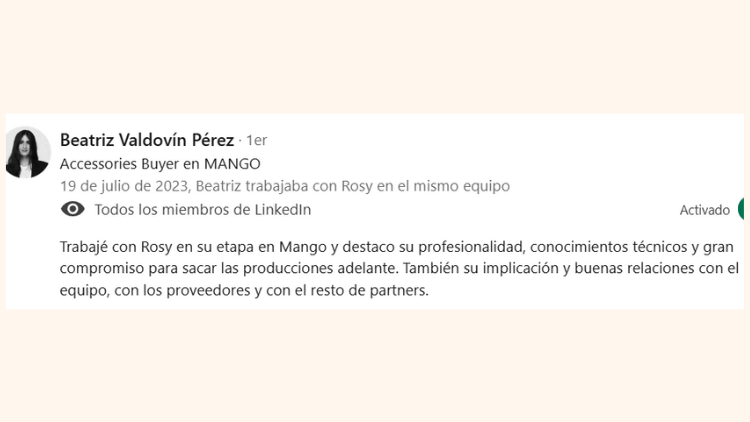The height and width of the screenshot is (422, 750).
Task: Click the name Beatriz Valdovín Pérez
Action: click(147, 140)
